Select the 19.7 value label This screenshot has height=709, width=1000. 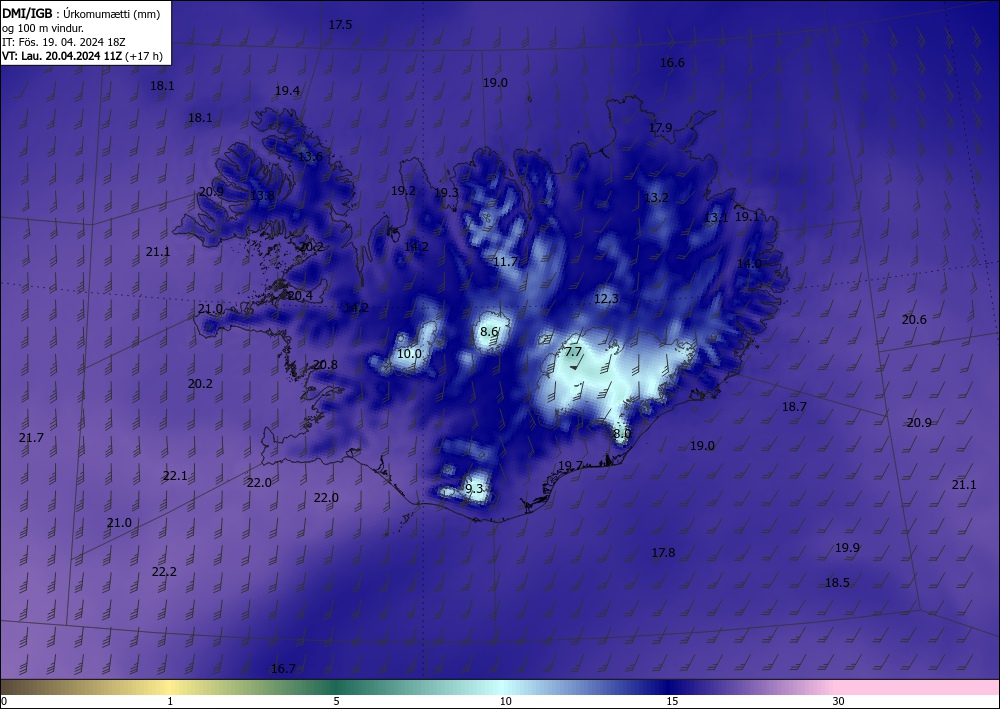pos(570,465)
